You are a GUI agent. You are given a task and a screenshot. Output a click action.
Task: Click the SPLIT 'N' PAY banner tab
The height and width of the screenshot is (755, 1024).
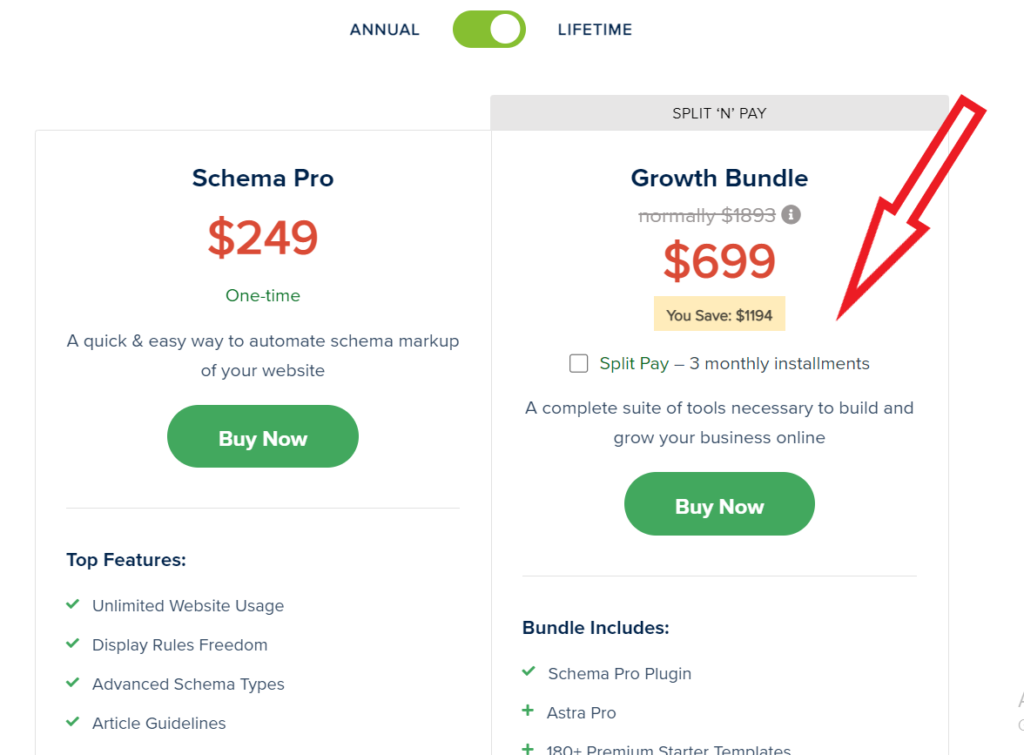(719, 113)
